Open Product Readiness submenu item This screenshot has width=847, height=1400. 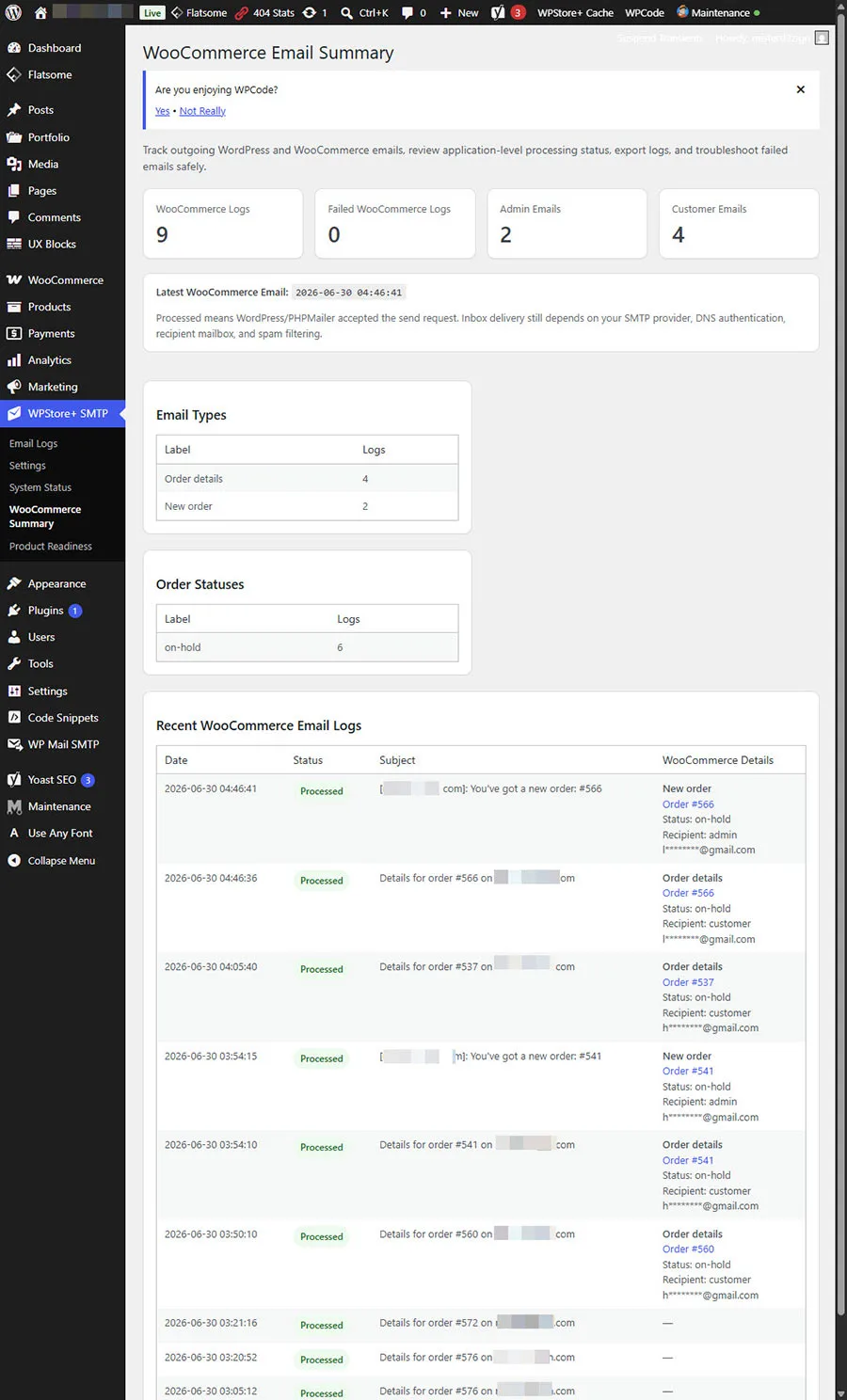(51, 547)
